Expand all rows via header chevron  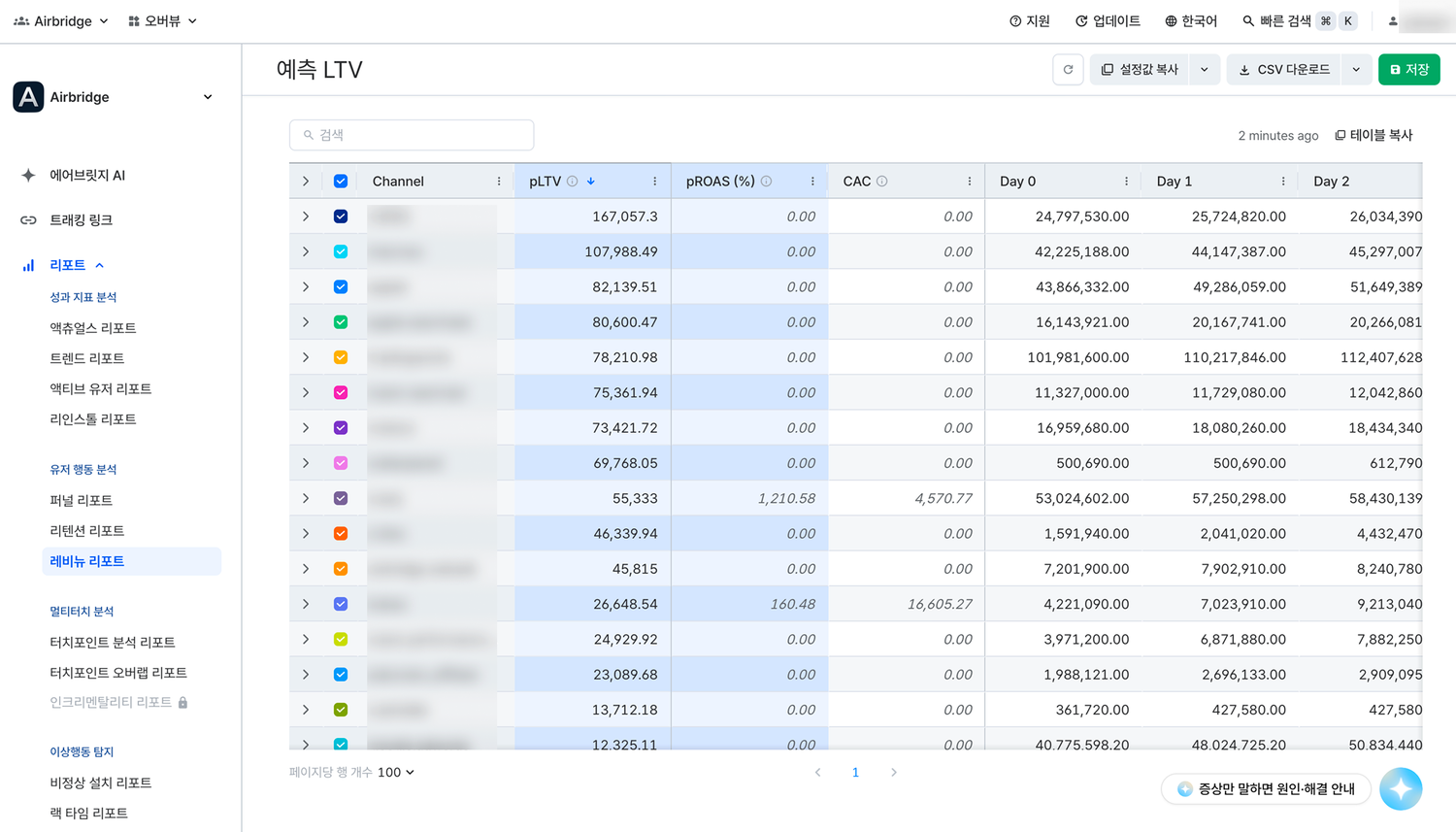coord(306,182)
